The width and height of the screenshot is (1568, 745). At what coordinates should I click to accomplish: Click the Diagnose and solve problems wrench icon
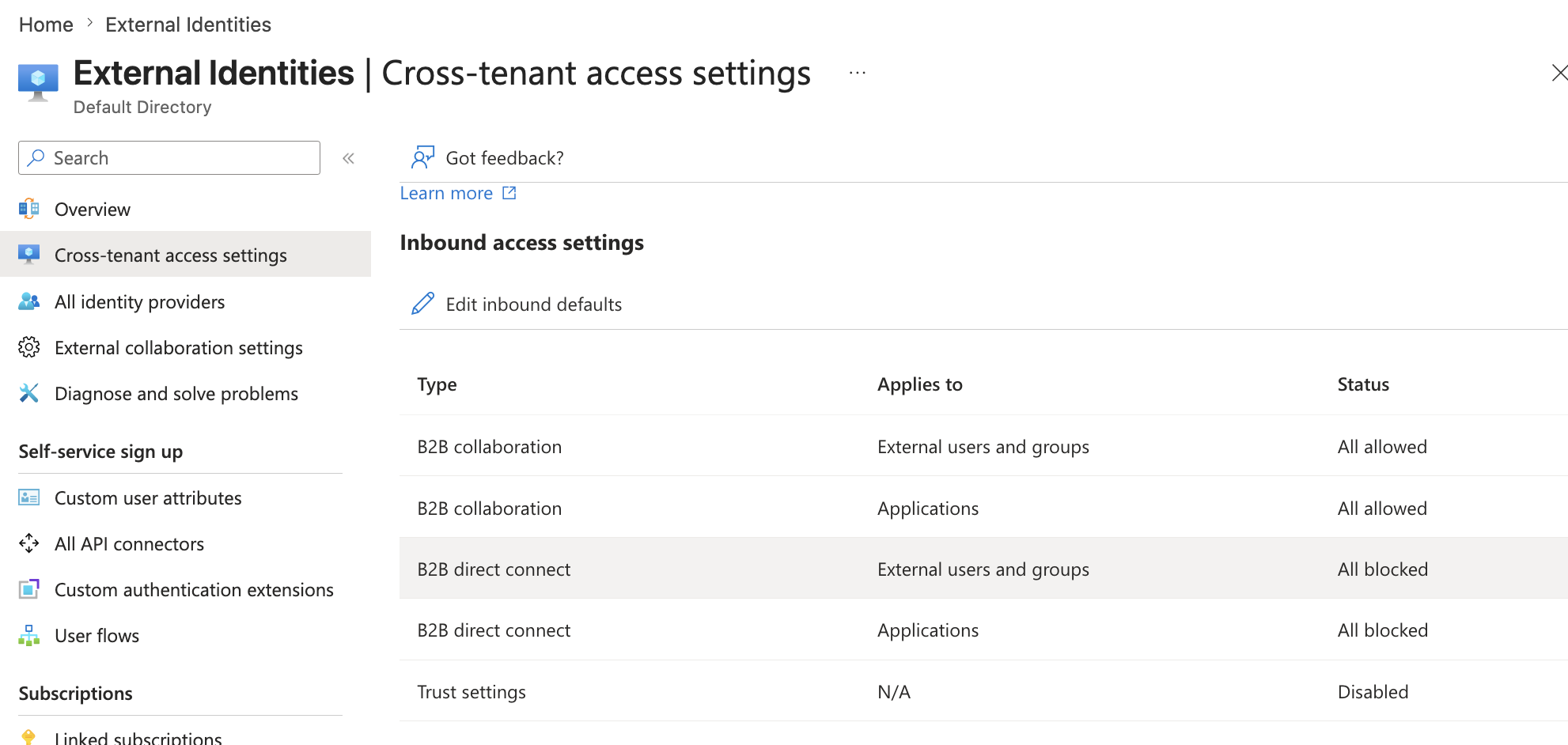point(29,393)
